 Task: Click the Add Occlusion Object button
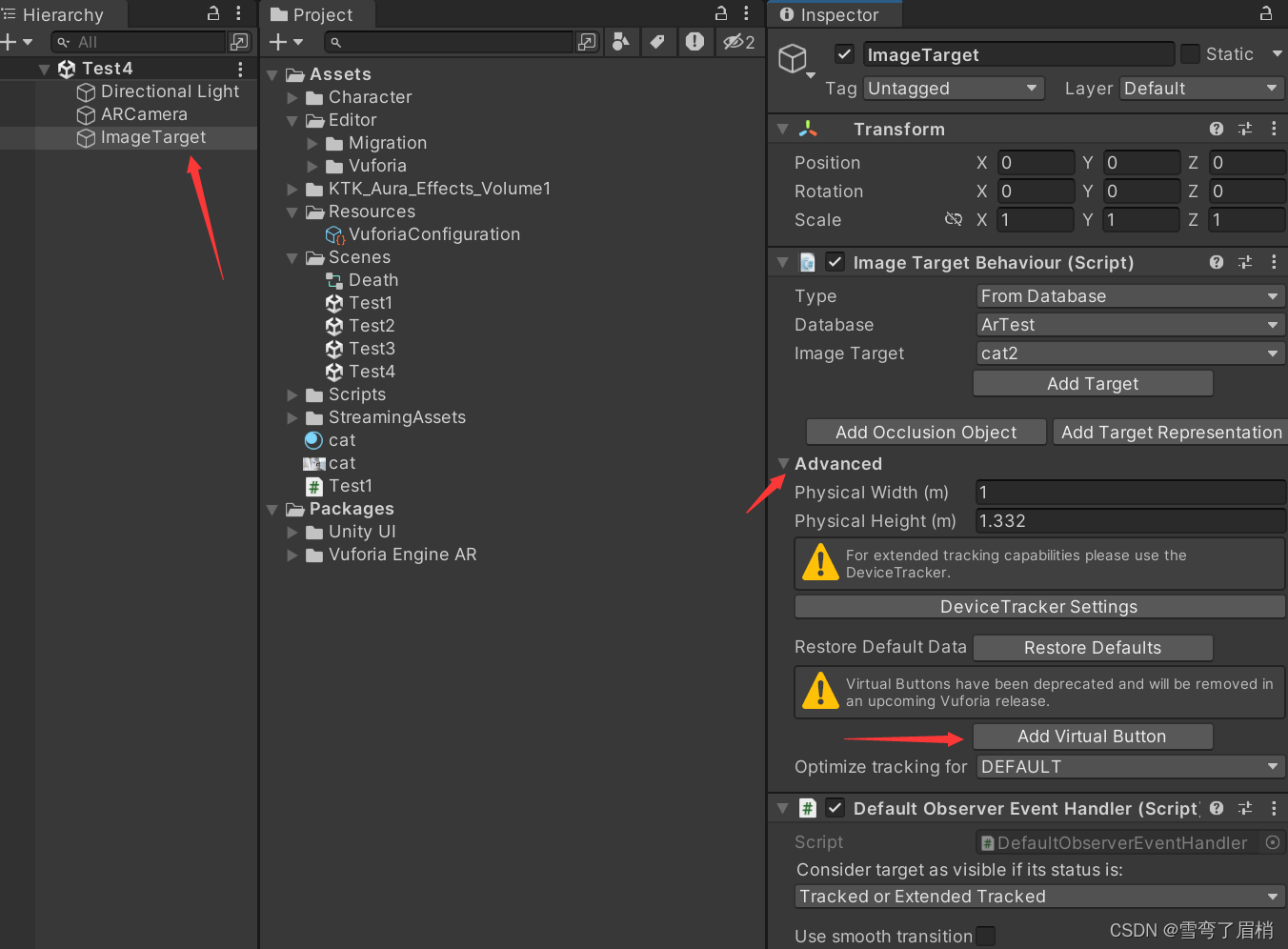pyautogui.click(x=926, y=432)
